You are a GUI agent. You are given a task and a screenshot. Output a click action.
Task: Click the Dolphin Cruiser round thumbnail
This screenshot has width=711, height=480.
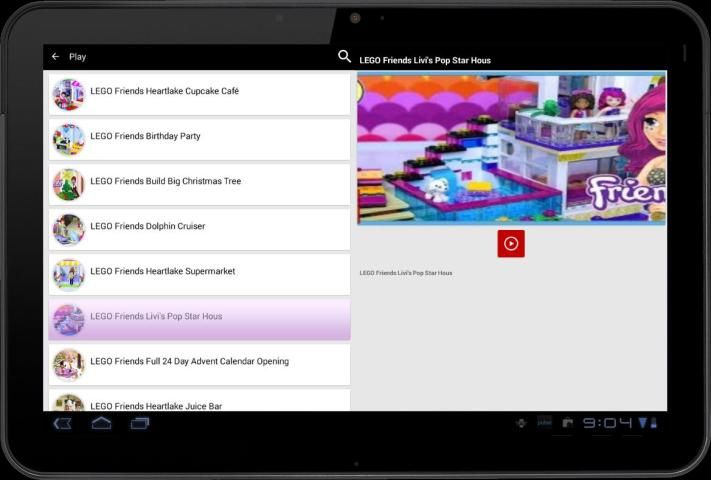click(x=69, y=229)
